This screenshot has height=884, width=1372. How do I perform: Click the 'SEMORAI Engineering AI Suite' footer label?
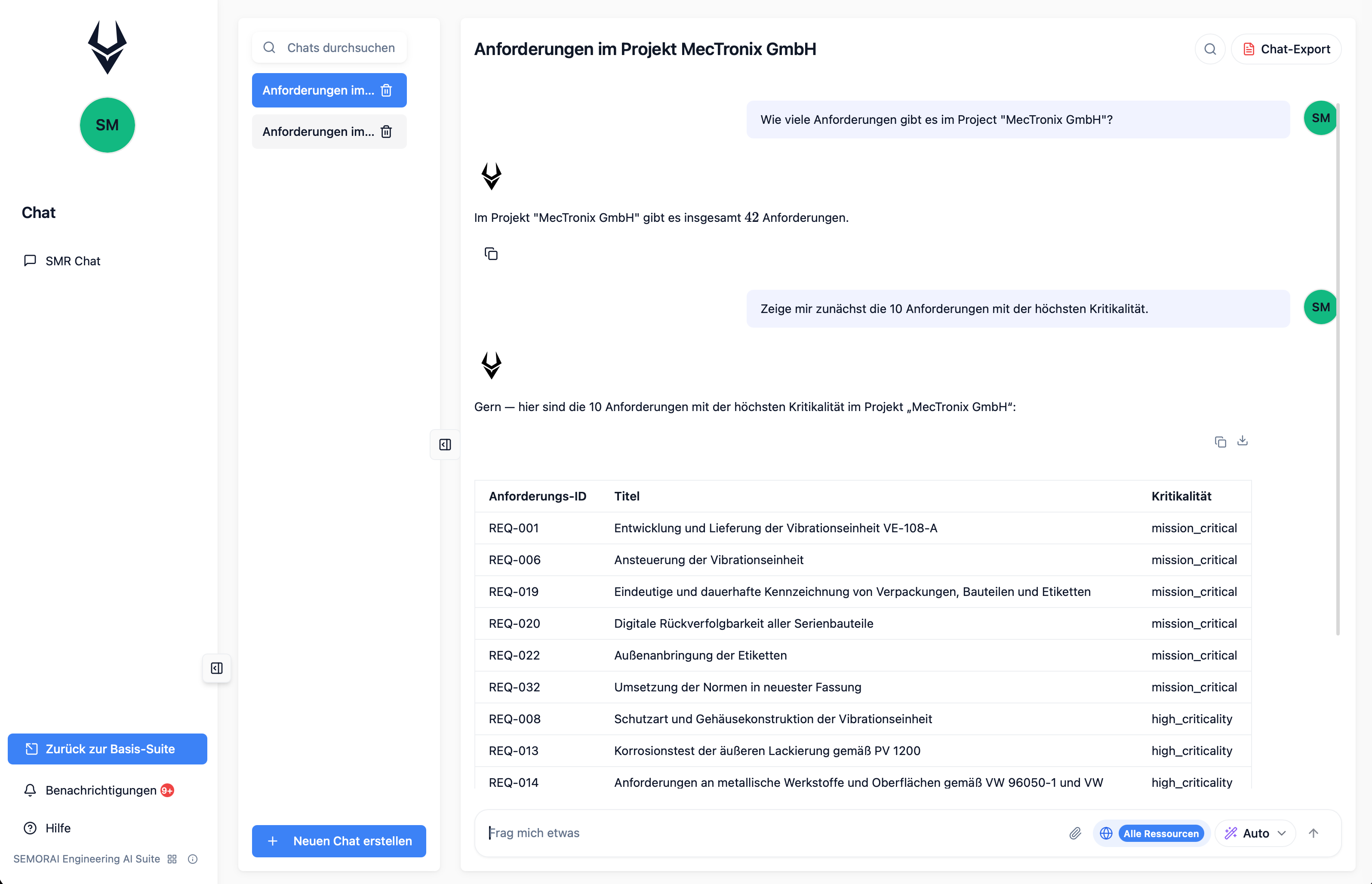pos(87,859)
